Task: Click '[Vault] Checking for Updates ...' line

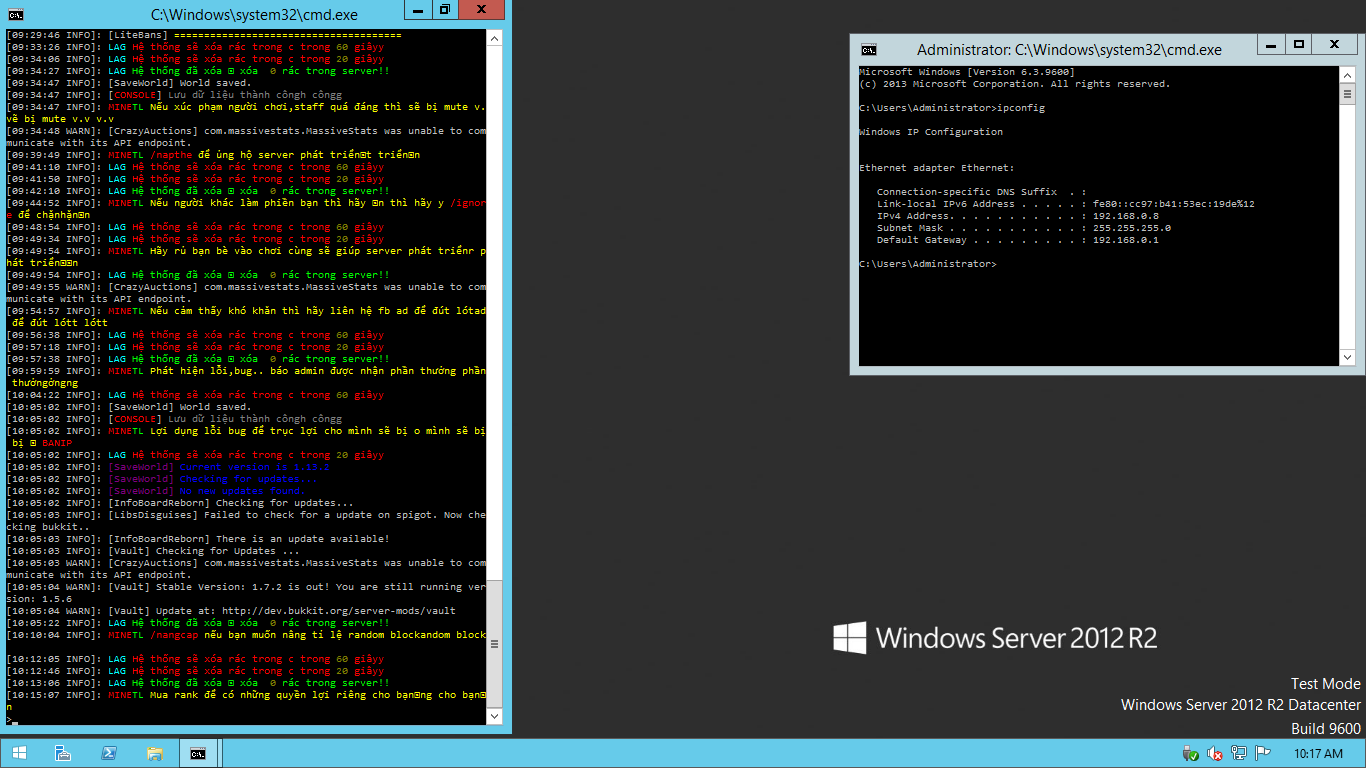Action: pos(153,551)
